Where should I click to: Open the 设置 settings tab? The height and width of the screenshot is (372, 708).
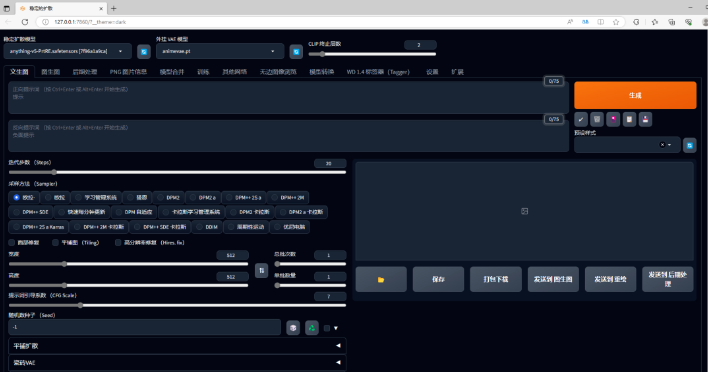[x=432, y=72]
